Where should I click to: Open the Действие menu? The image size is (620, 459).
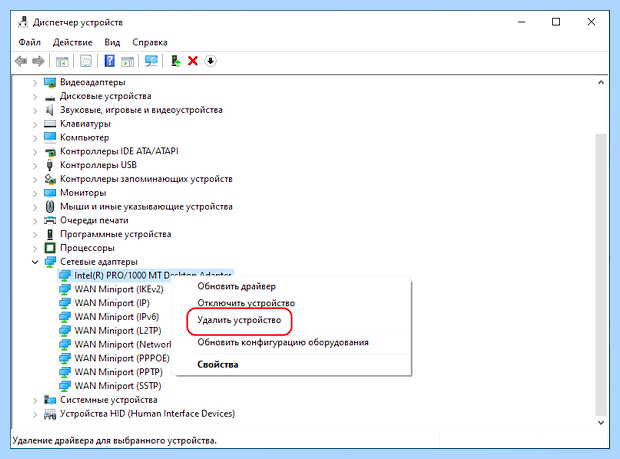tap(73, 42)
